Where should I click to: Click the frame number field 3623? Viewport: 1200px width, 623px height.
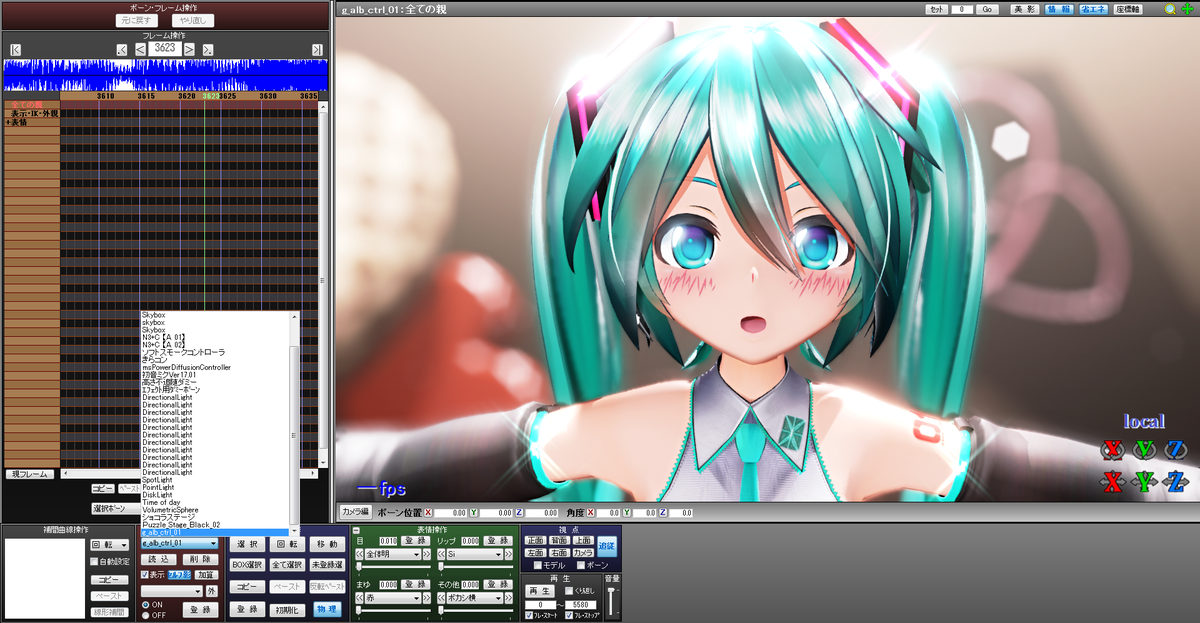(165, 48)
